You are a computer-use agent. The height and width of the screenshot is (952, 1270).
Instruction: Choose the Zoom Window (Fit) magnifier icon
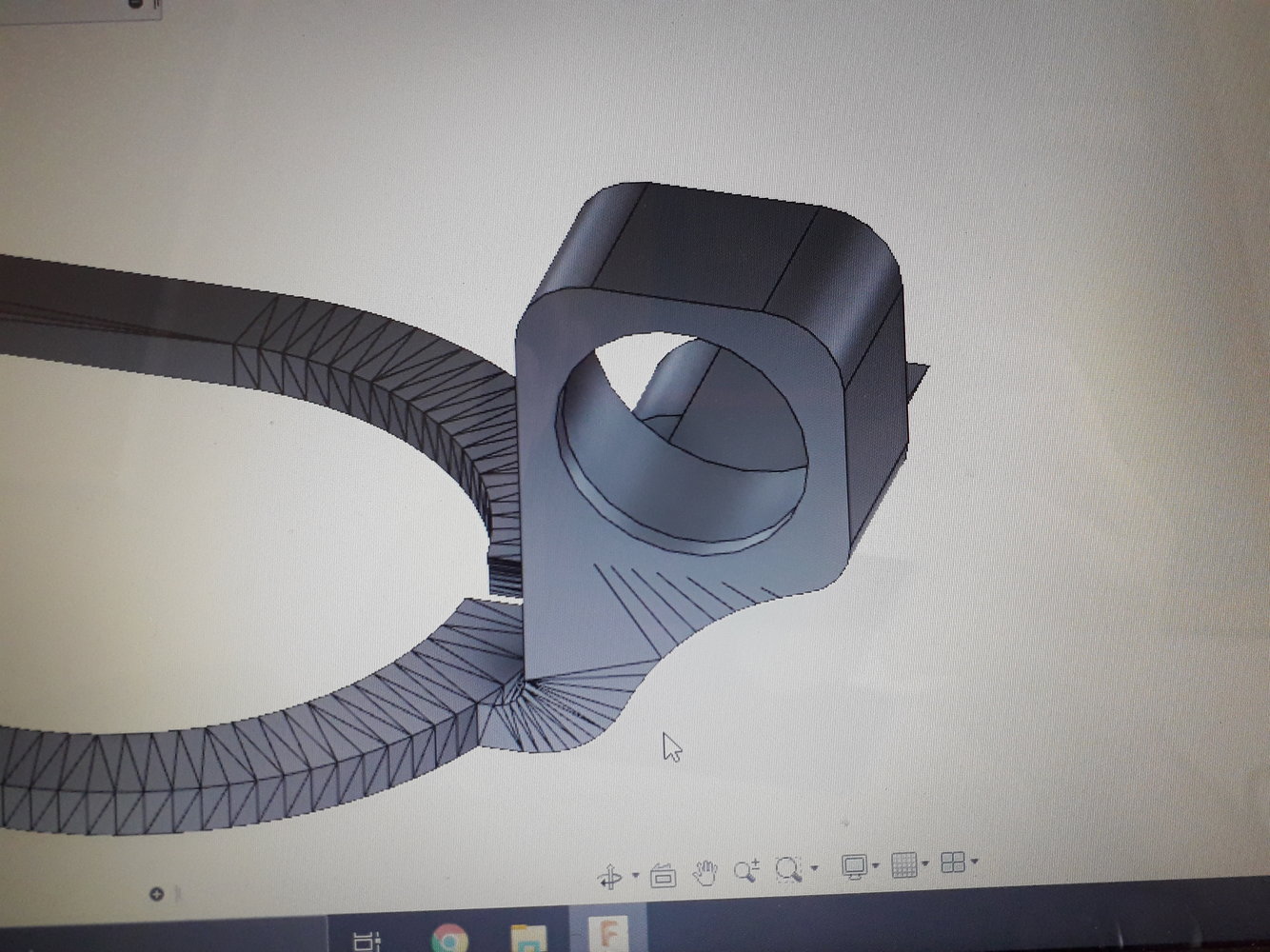point(787,868)
